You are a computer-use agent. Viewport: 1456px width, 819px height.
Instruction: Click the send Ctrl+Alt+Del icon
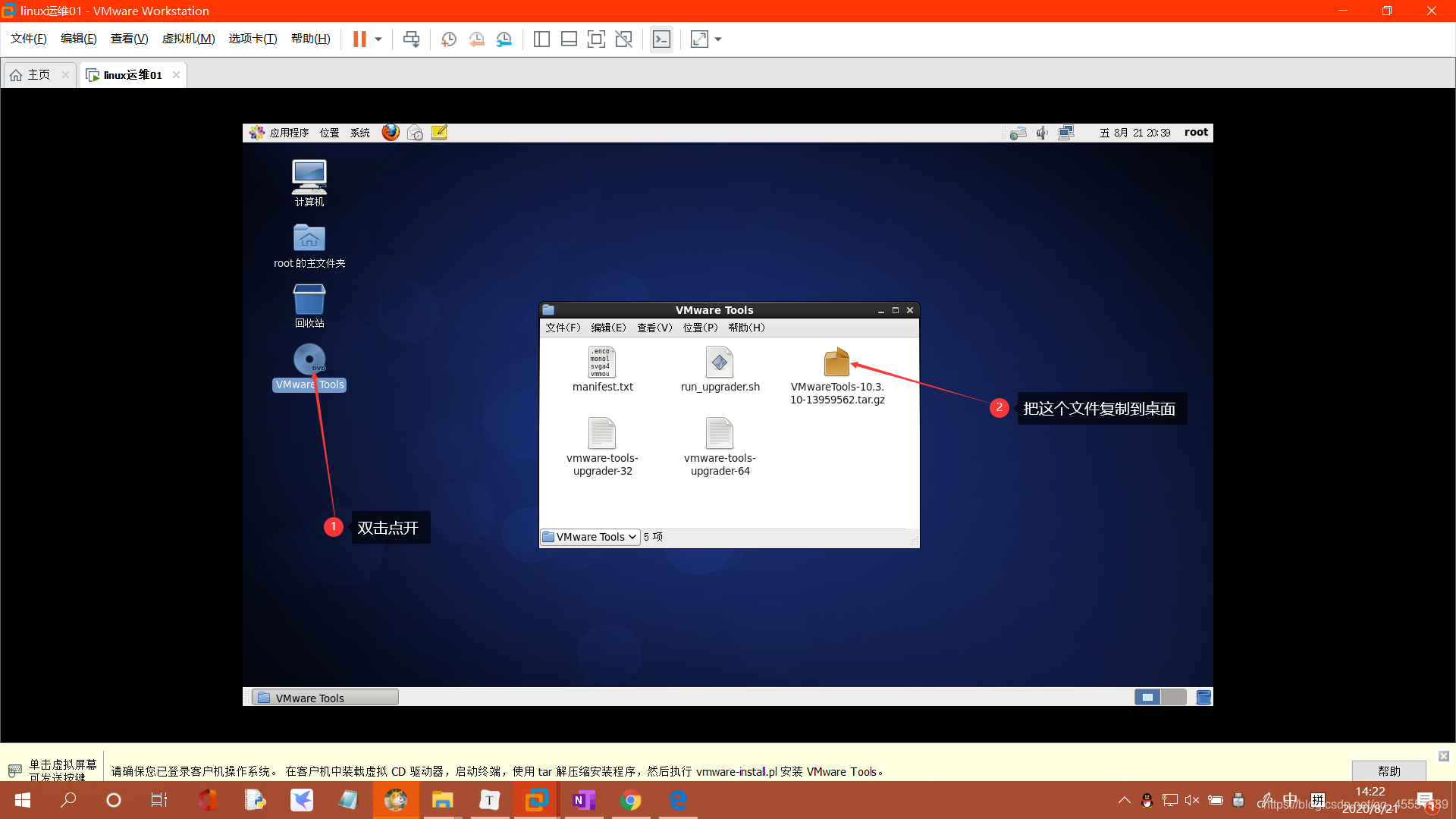[x=411, y=39]
